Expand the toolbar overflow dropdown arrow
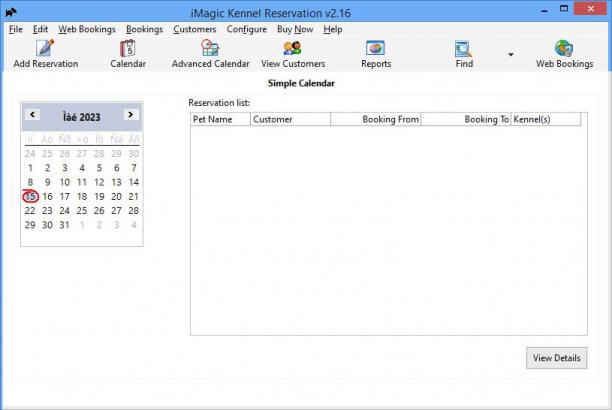 511,54
